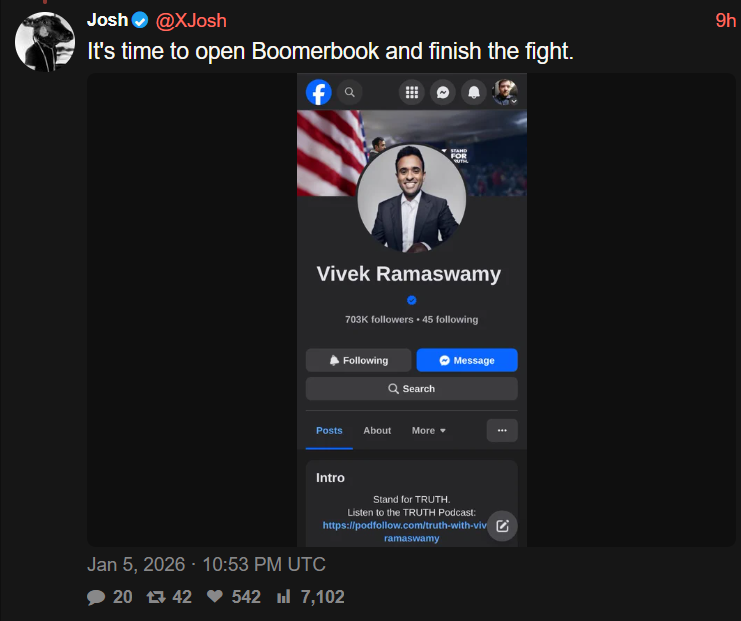Viewport: 741px width, 621px height.
Task: Toggle the Following button
Action: 359,360
